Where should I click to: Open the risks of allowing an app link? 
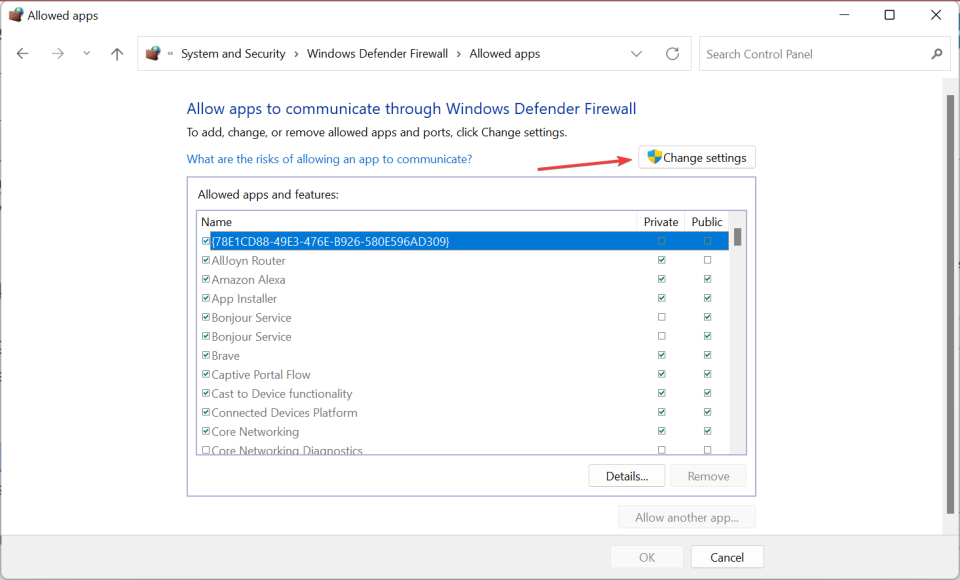coord(329,159)
